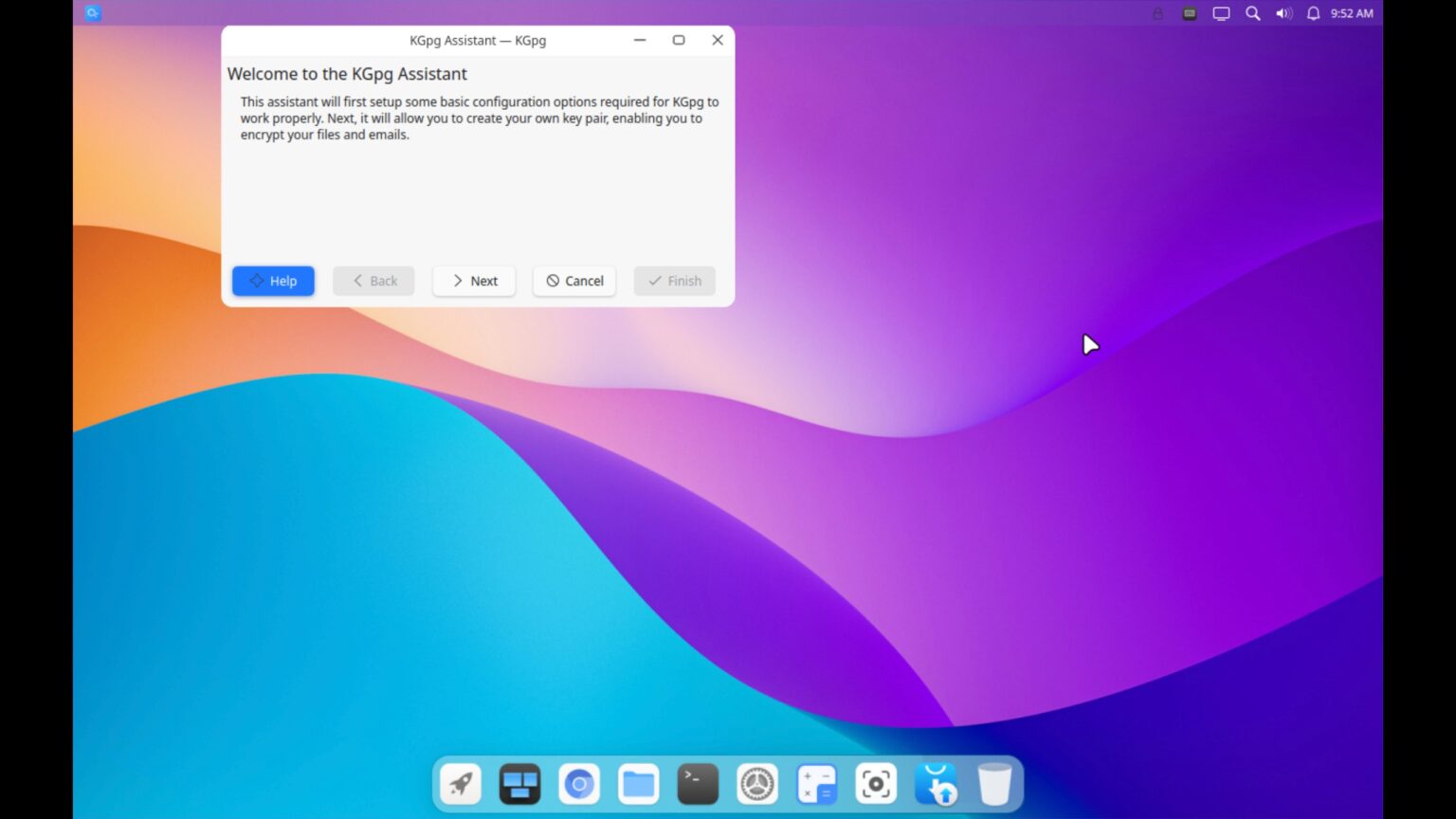Click the clock showing 9:52 AM
This screenshot has height=819, width=1456.
[1354, 12]
